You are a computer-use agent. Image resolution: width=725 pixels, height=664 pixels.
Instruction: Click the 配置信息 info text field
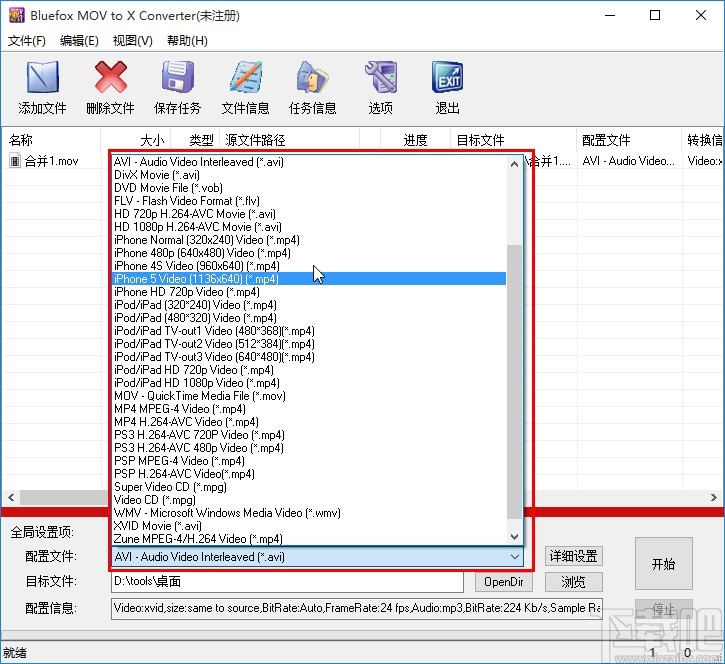pos(356,608)
